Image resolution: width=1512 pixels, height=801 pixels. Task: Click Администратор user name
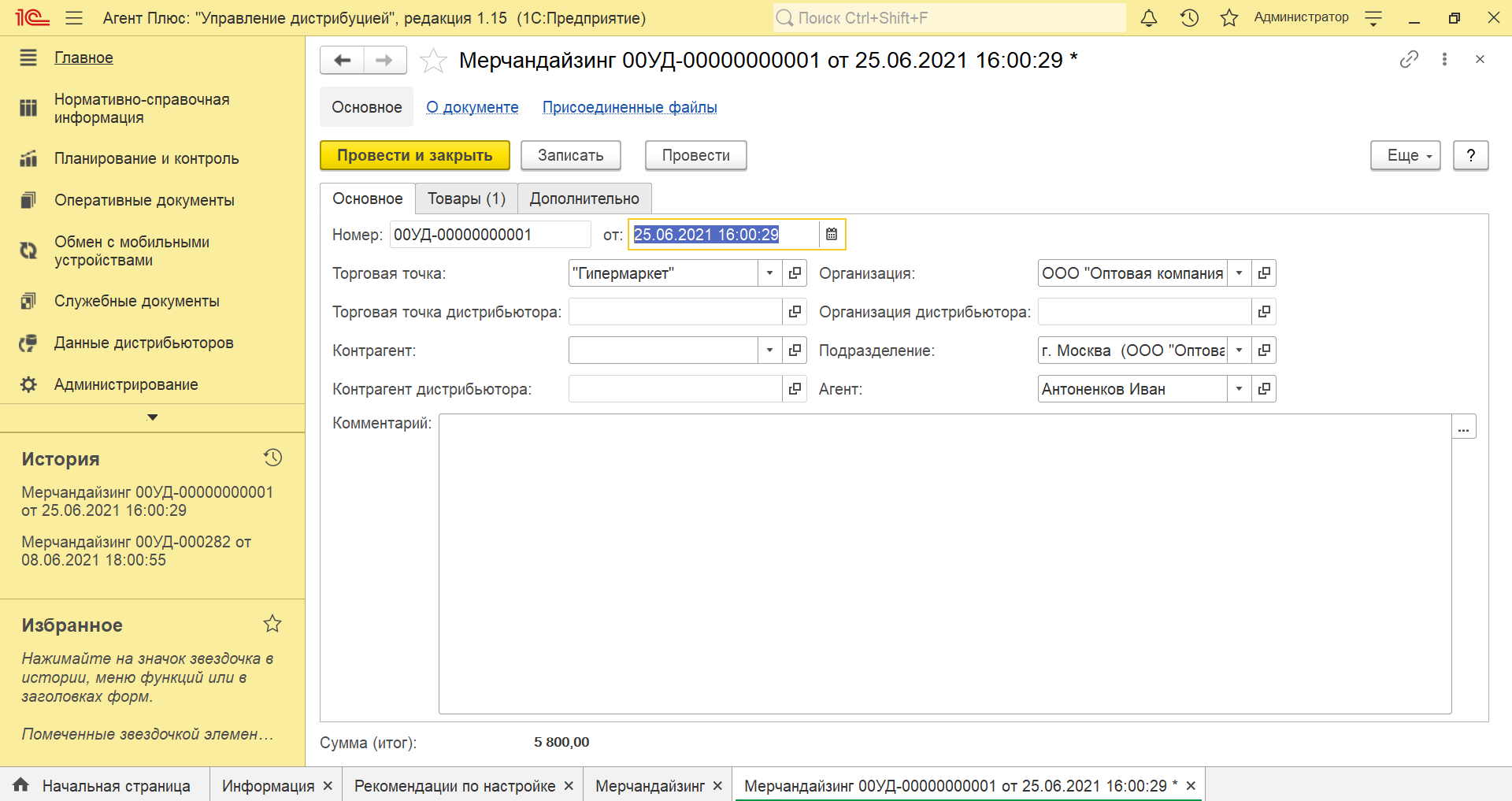pyautogui.click(x=1301, y=17)
